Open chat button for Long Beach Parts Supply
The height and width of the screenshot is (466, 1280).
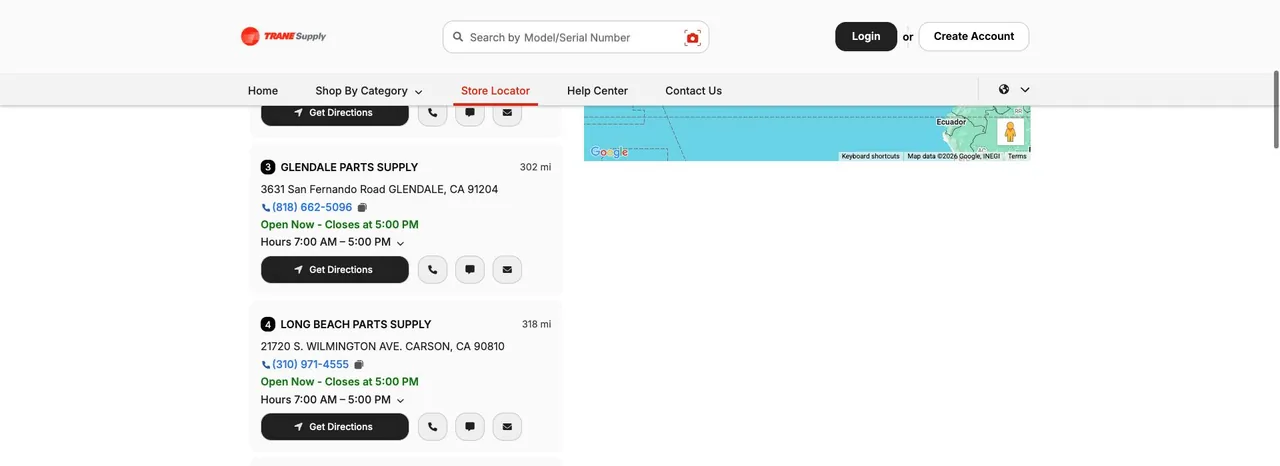(x=470, y=427)
